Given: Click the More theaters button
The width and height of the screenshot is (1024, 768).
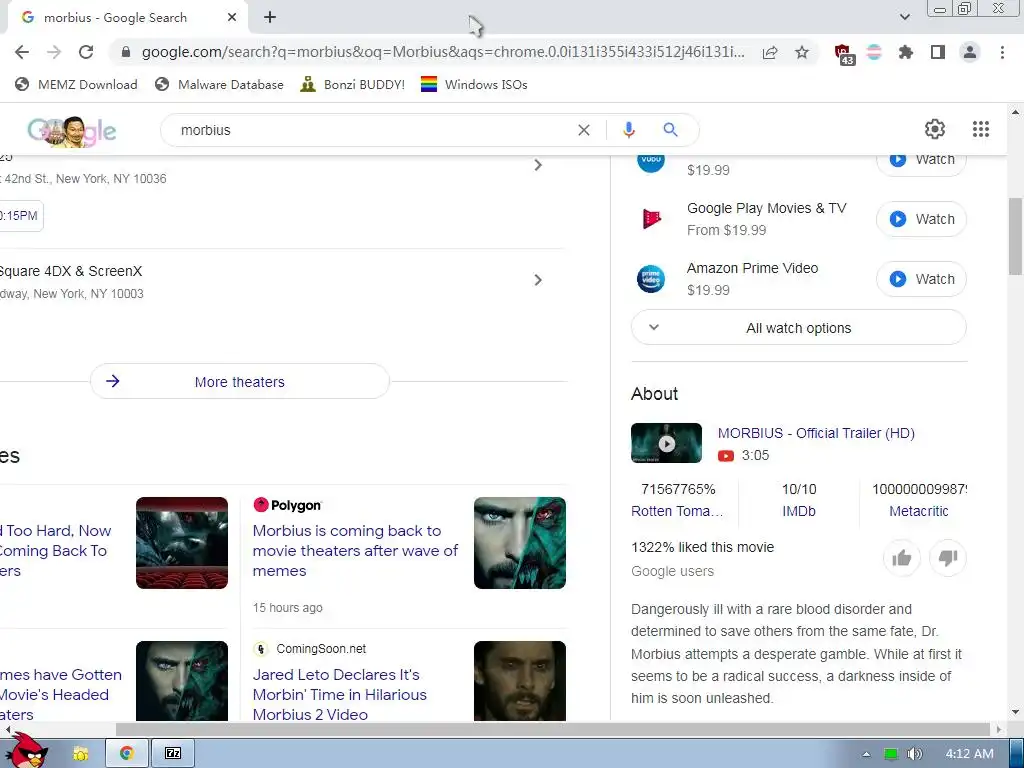Looking at the screenshot, I should click(240, 381).
